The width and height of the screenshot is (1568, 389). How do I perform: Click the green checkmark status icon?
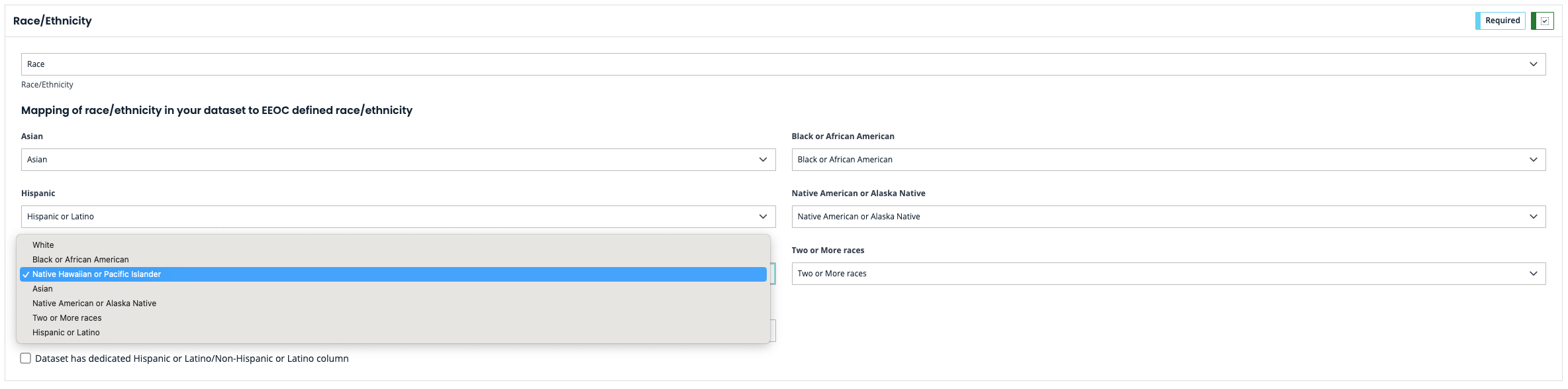coord(1544,21)
